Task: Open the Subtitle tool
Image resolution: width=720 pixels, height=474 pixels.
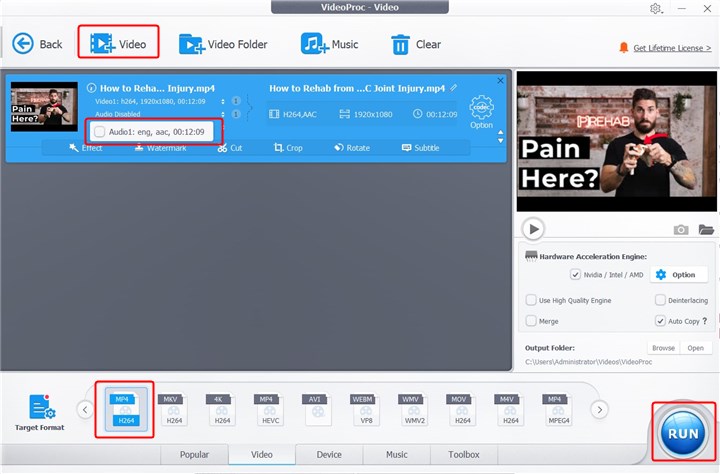Action: 420,147
